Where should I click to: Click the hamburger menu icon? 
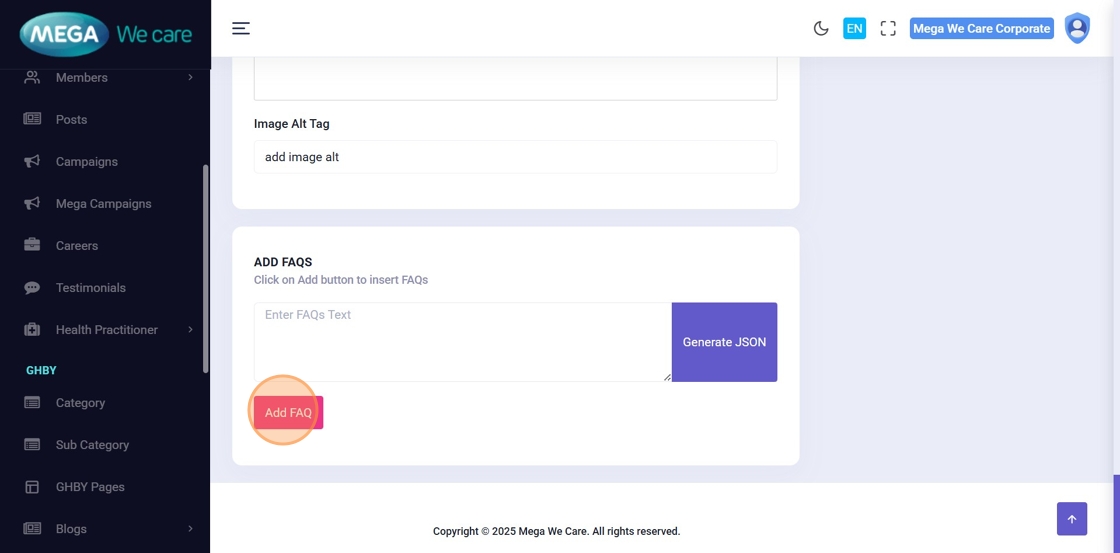(x=241, y=28)
